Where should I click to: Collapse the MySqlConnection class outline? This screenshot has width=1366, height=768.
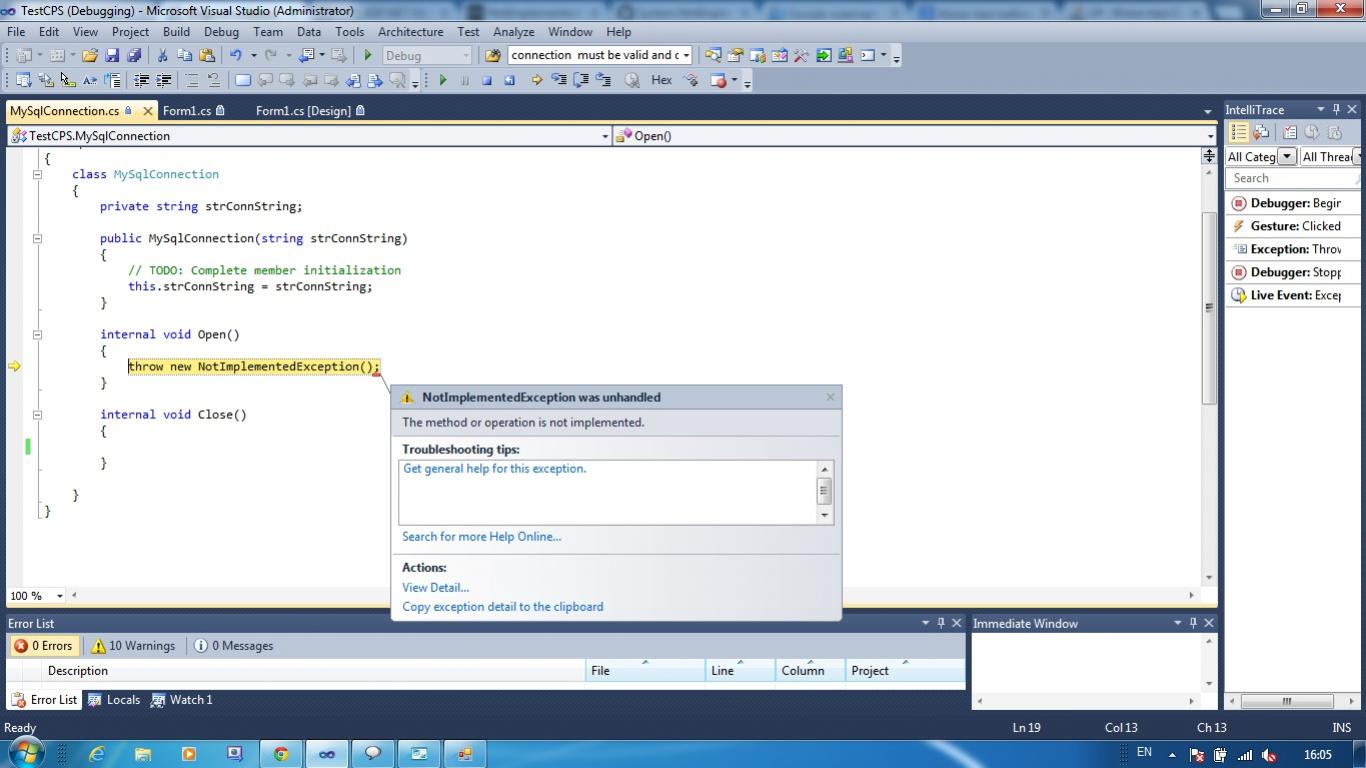click(37, 174)
